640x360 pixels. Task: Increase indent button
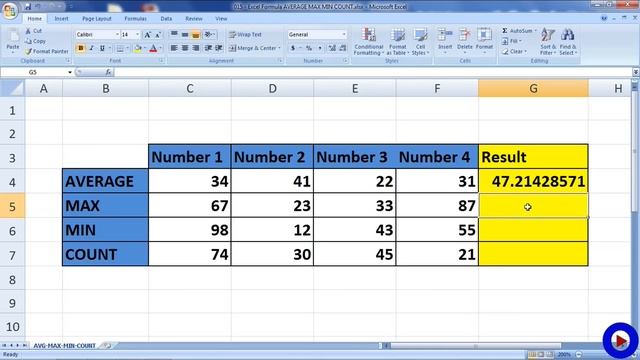[219, 48]
